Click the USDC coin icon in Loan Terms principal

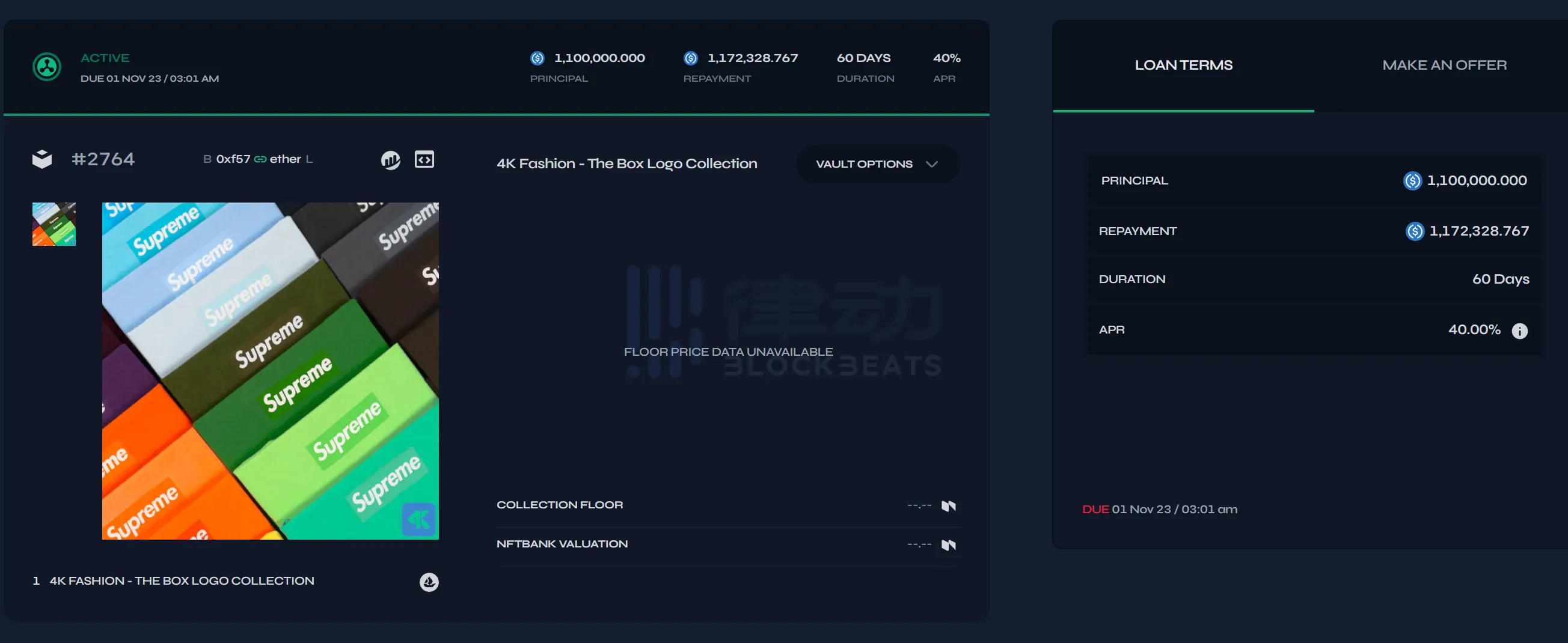(1412, 181)
